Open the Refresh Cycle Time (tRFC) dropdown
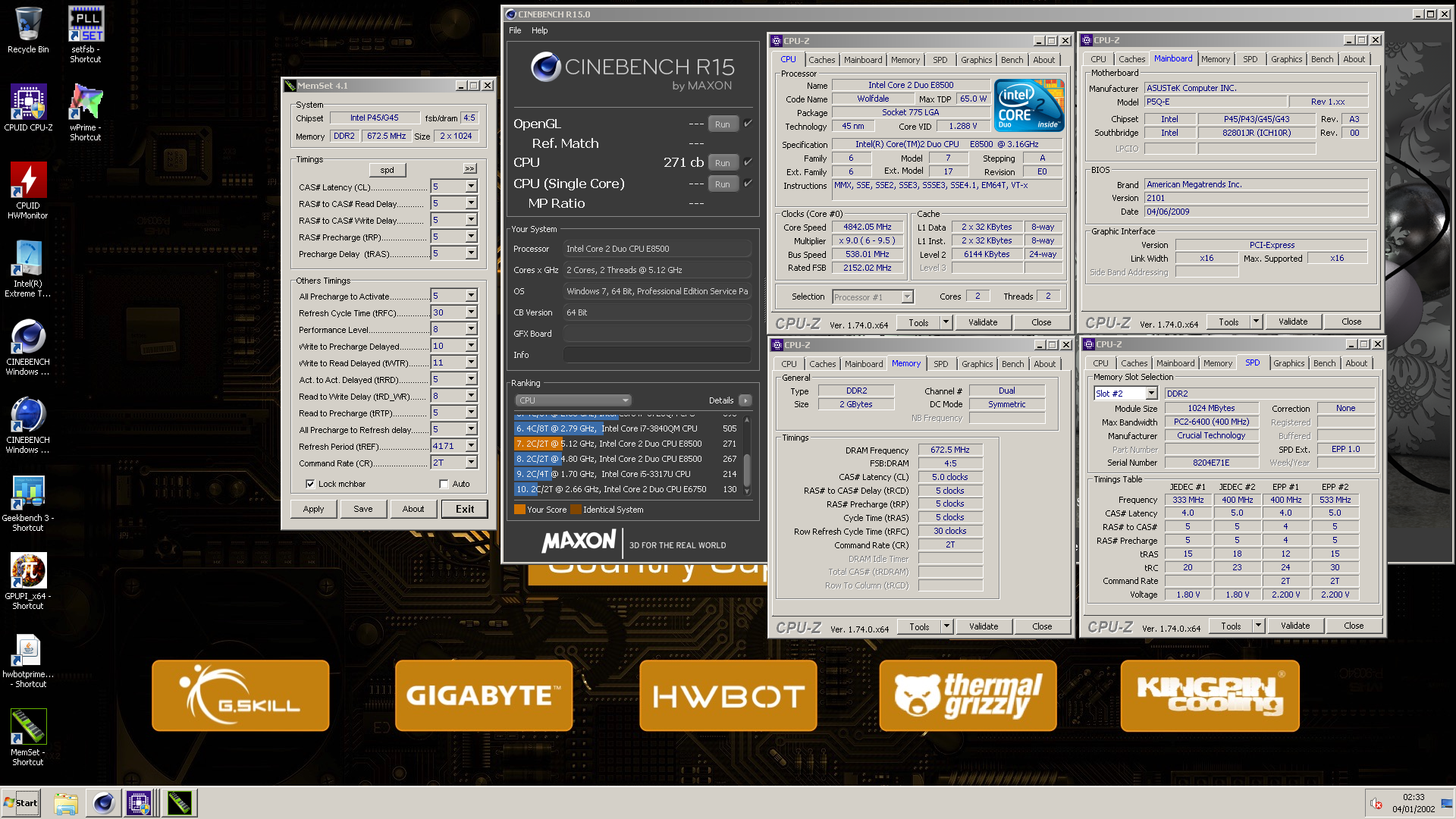Viewport: 1456px width, 819px height. pyautogui.click(x=471, y=312)
